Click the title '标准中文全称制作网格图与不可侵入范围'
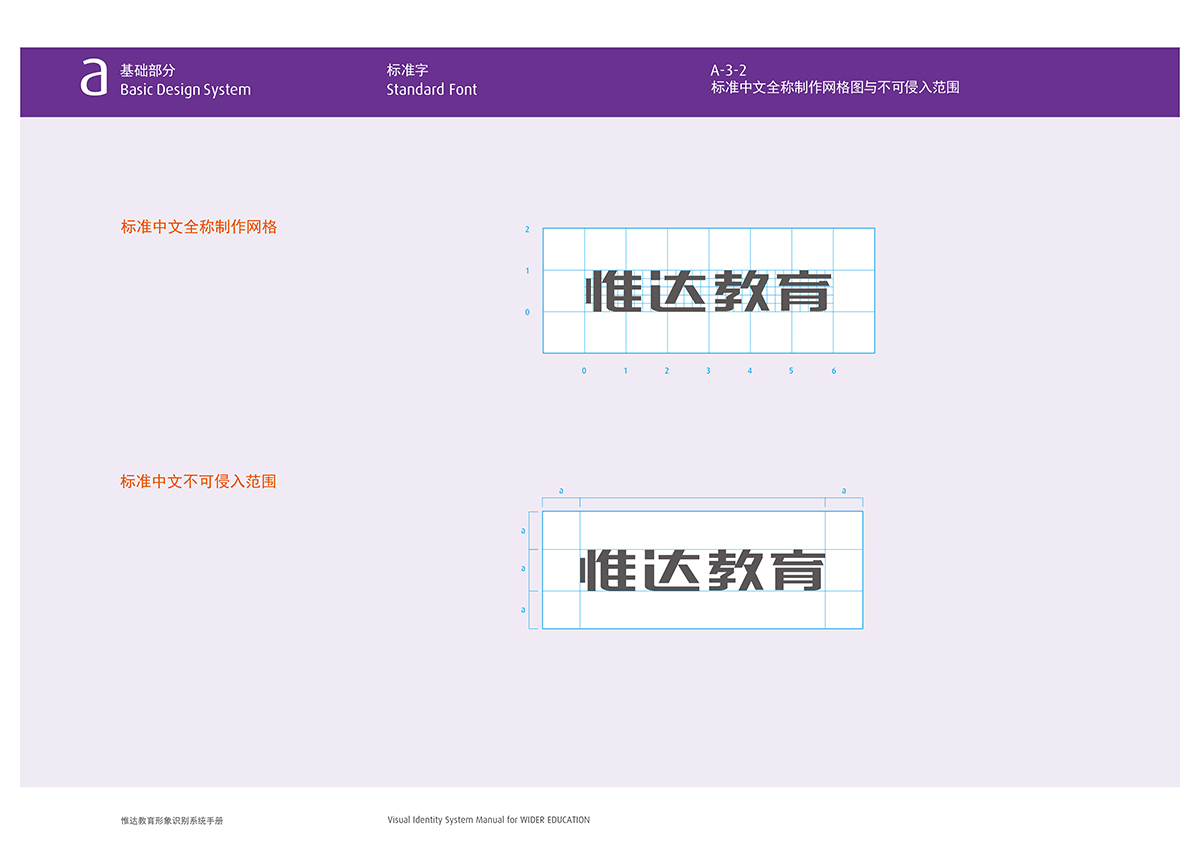This screenshot has height=849, width=1200. (x=835, y=88)
